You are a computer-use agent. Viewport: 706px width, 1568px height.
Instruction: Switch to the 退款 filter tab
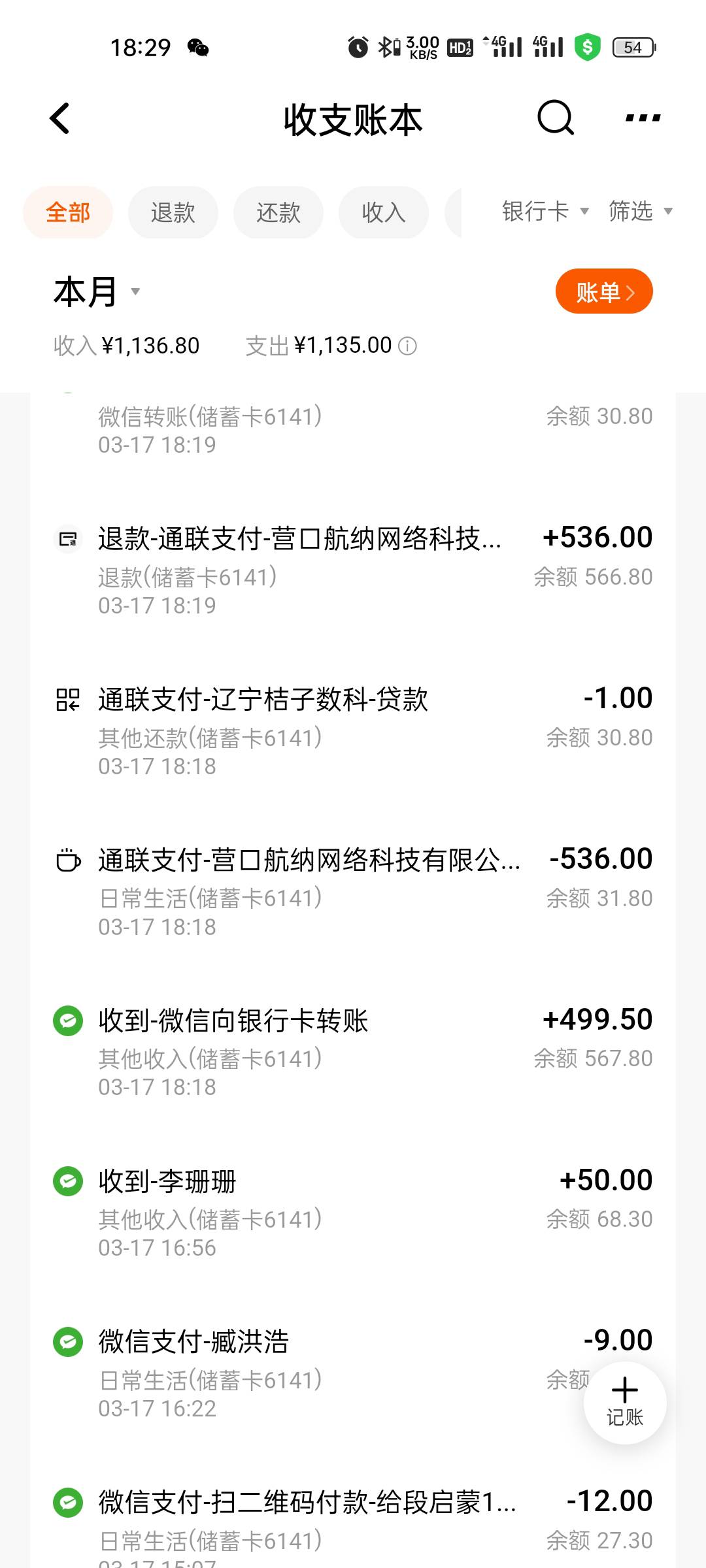click(173, 212)
